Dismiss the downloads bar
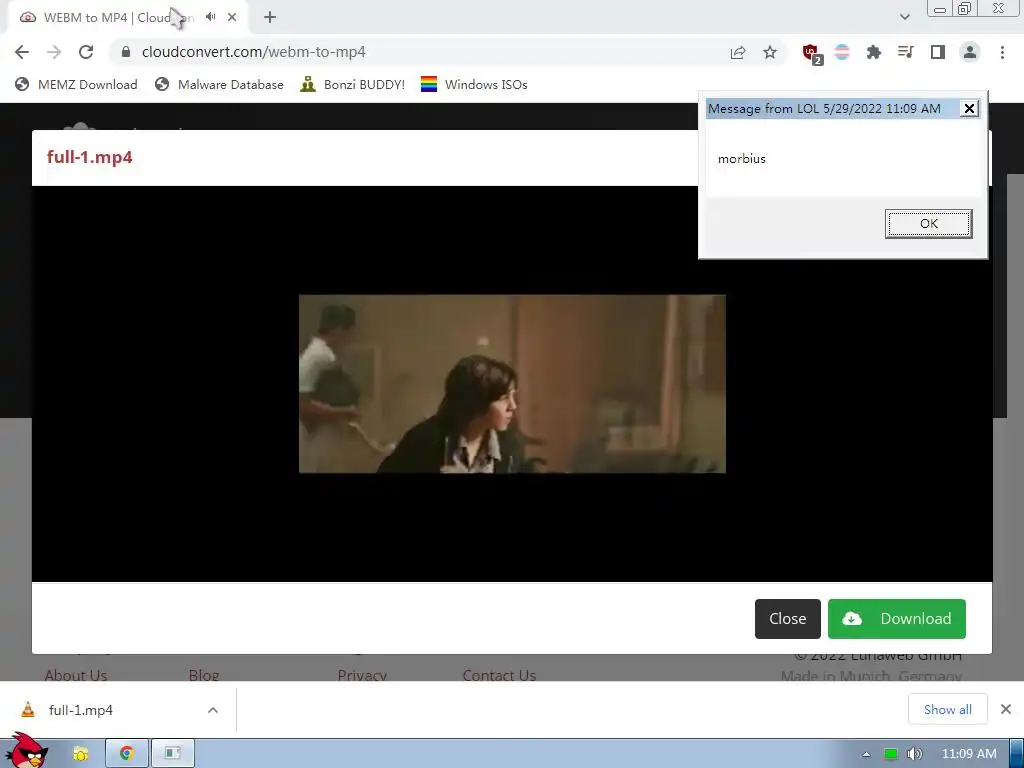 coord(1006,709)
